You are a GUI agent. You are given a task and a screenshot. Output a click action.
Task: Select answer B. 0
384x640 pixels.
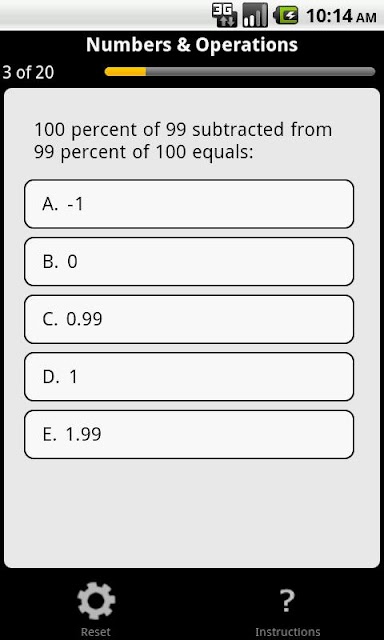click(x=189, y=262)
